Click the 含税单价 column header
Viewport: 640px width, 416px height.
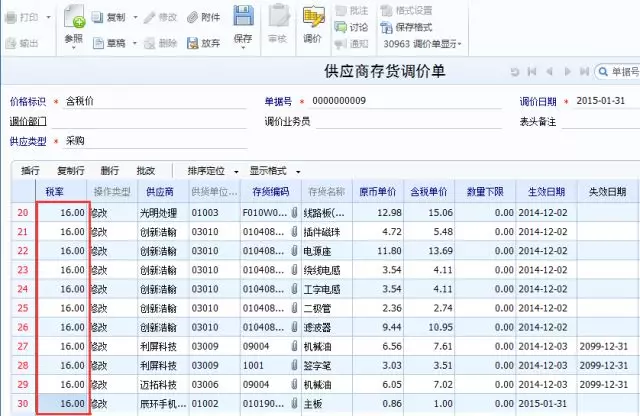pos(429,192)
